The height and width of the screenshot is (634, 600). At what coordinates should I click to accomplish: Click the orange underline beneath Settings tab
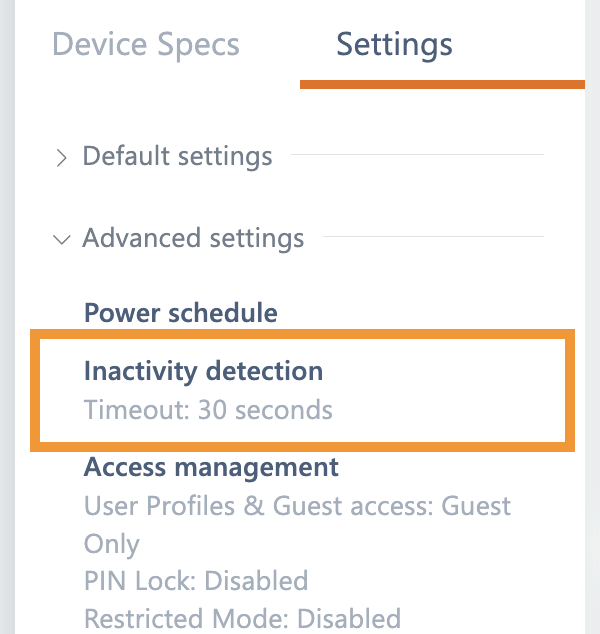pyautogui.click(x=442, y=84)
